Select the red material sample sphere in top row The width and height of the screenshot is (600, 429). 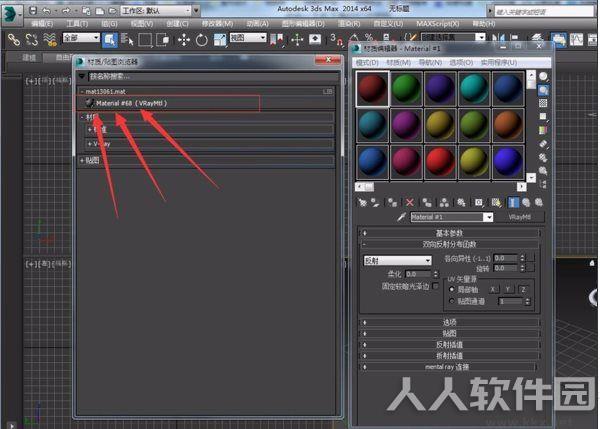(372, 89)
